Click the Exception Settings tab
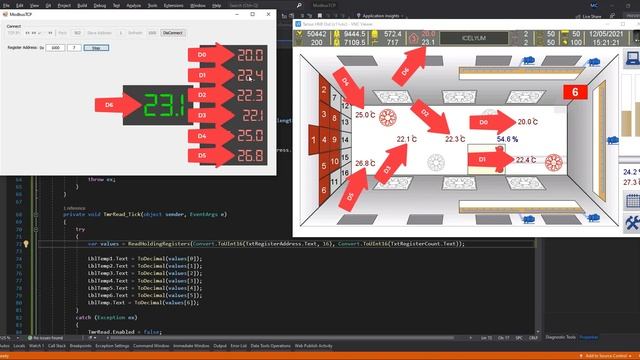The image size is (640, 360). coord(112,346)
